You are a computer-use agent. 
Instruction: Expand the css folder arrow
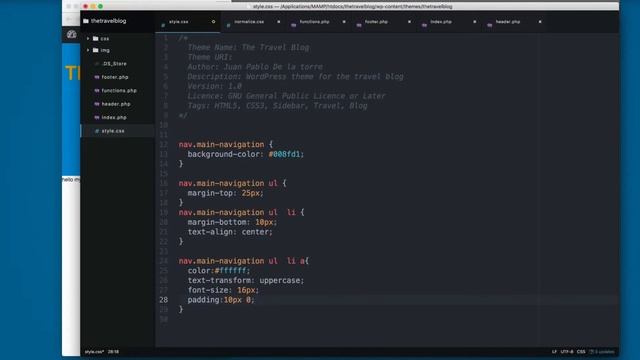coord(88,38)
